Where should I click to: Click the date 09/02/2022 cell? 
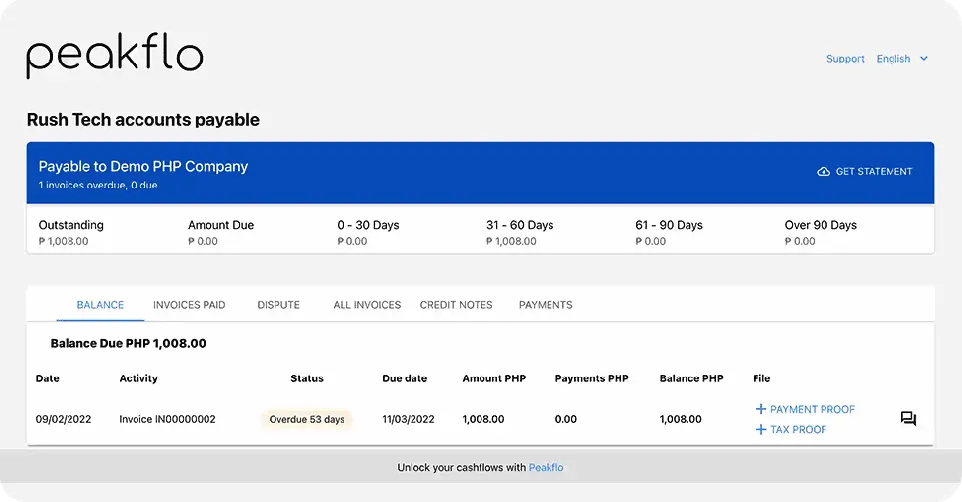[63, 419]
